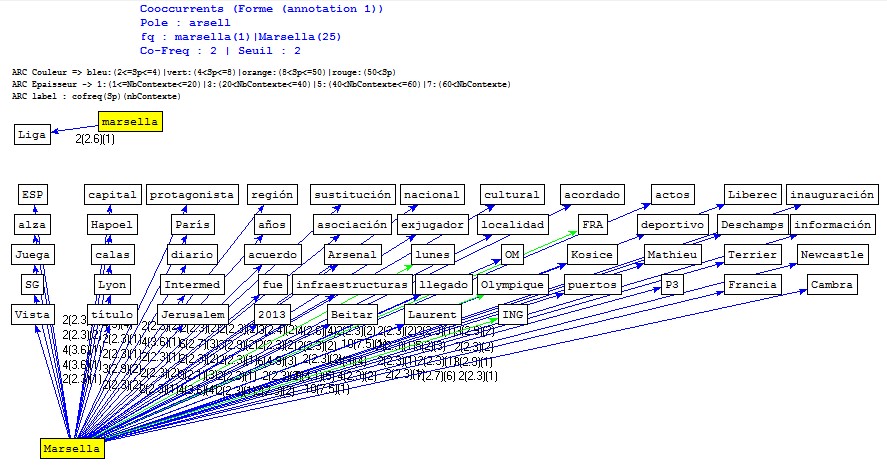Click the 'ARC Epaisseur' legend line
The width and height of the screenshot is (887, 475).
(261, 84)
